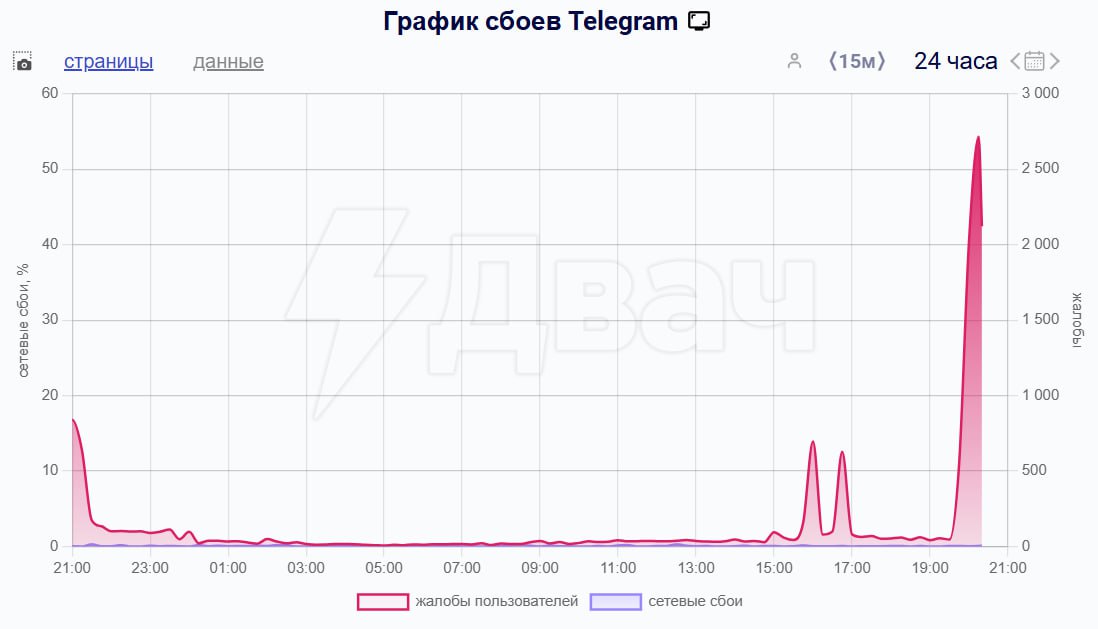Viewport: 1098px width, 629px height.
Task: Open the 24 часа period selector
Action: 955,61
